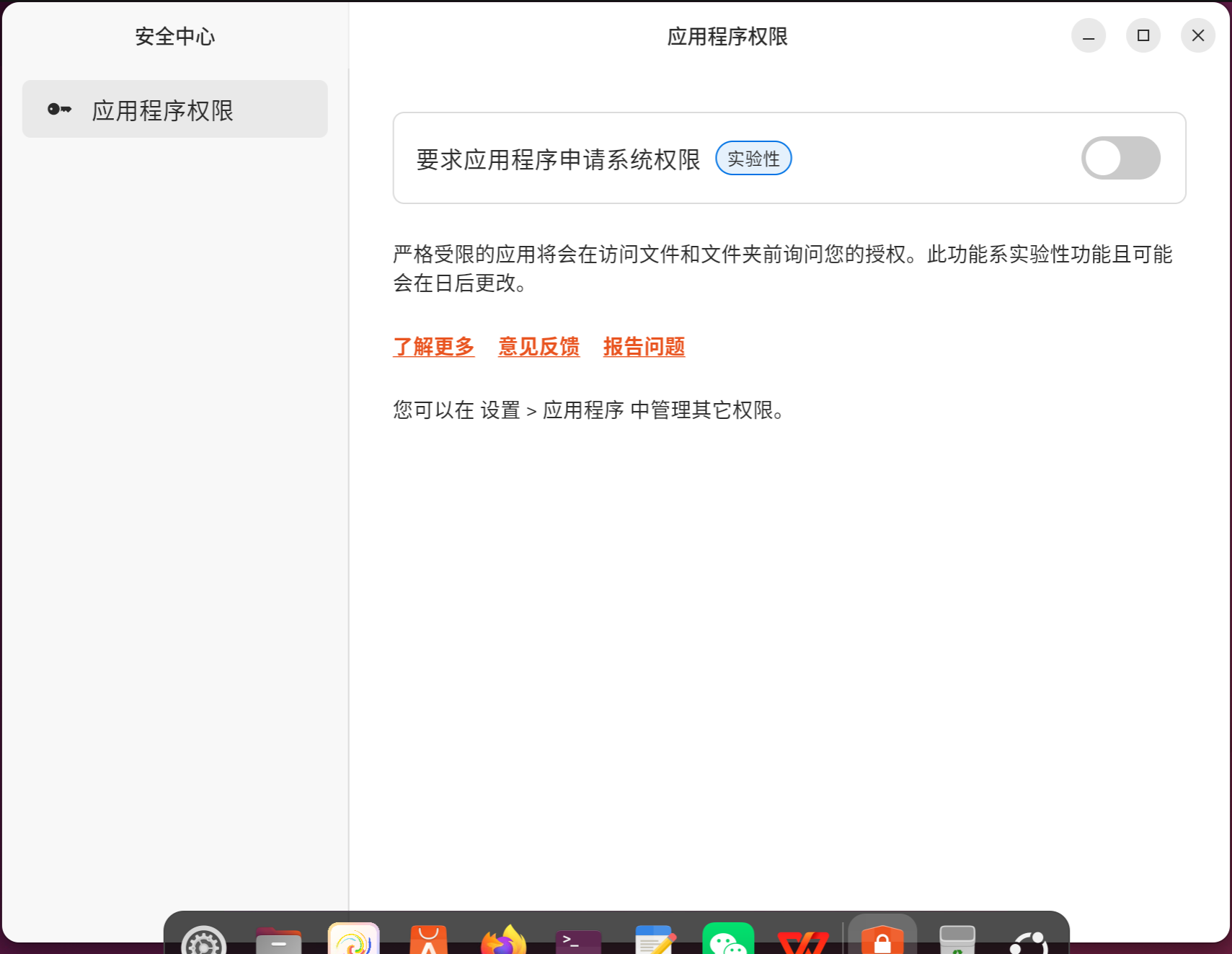
Task: Enable 要求应用程序申请系统权限 switch
Action: tap(1120, 158)
